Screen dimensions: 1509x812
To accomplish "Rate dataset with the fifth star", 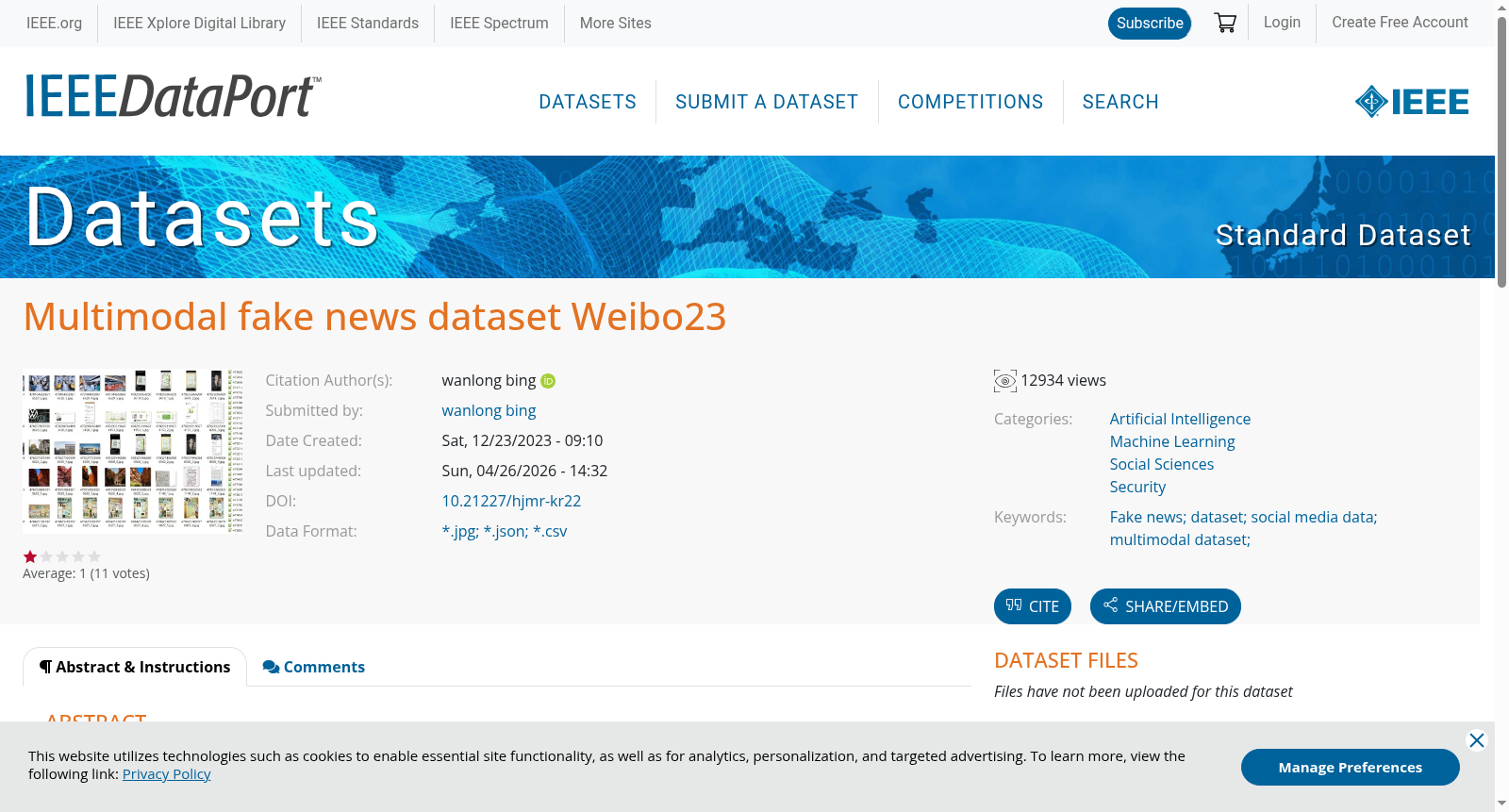I will point(94,556).
